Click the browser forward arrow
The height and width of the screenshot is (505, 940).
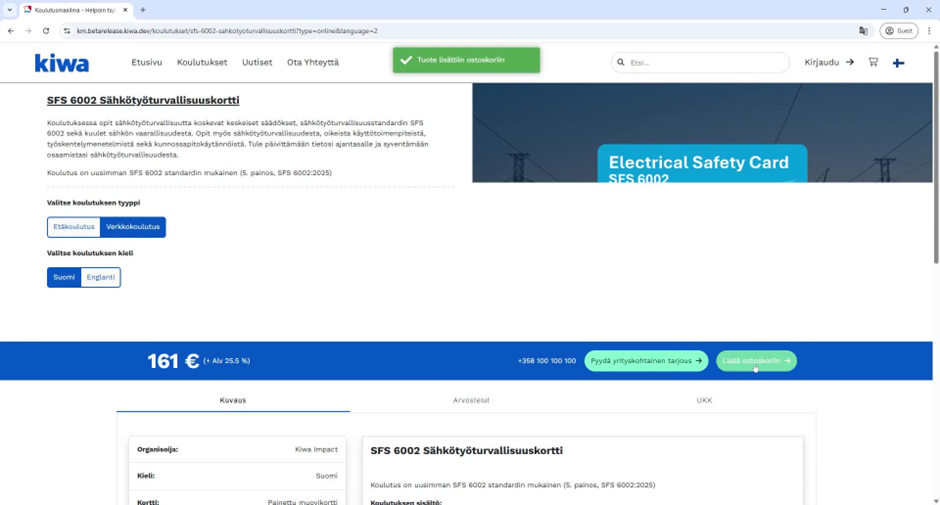(x=28, y=31)
